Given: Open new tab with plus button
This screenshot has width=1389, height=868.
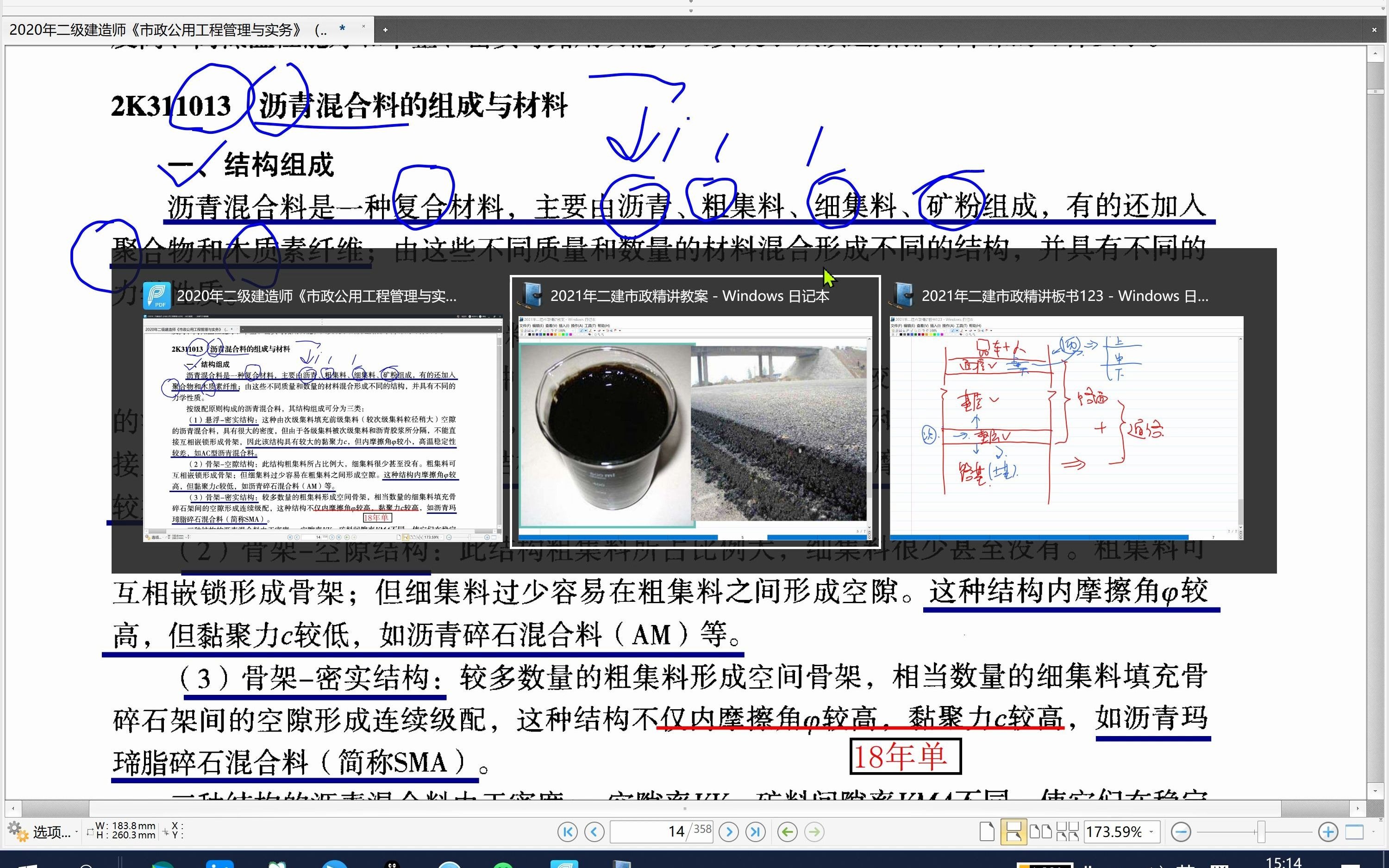Looking at the screenshot, I should coord(385,29).
